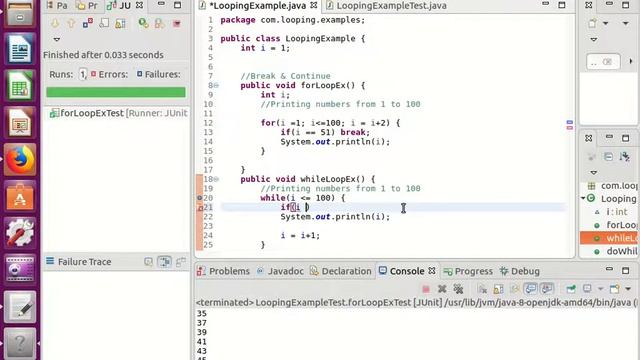The width and height of the screenshot is (640, 360).
Task: Toggle Show Failures Only in JUnit view
Action: click(x=88, y=24)
